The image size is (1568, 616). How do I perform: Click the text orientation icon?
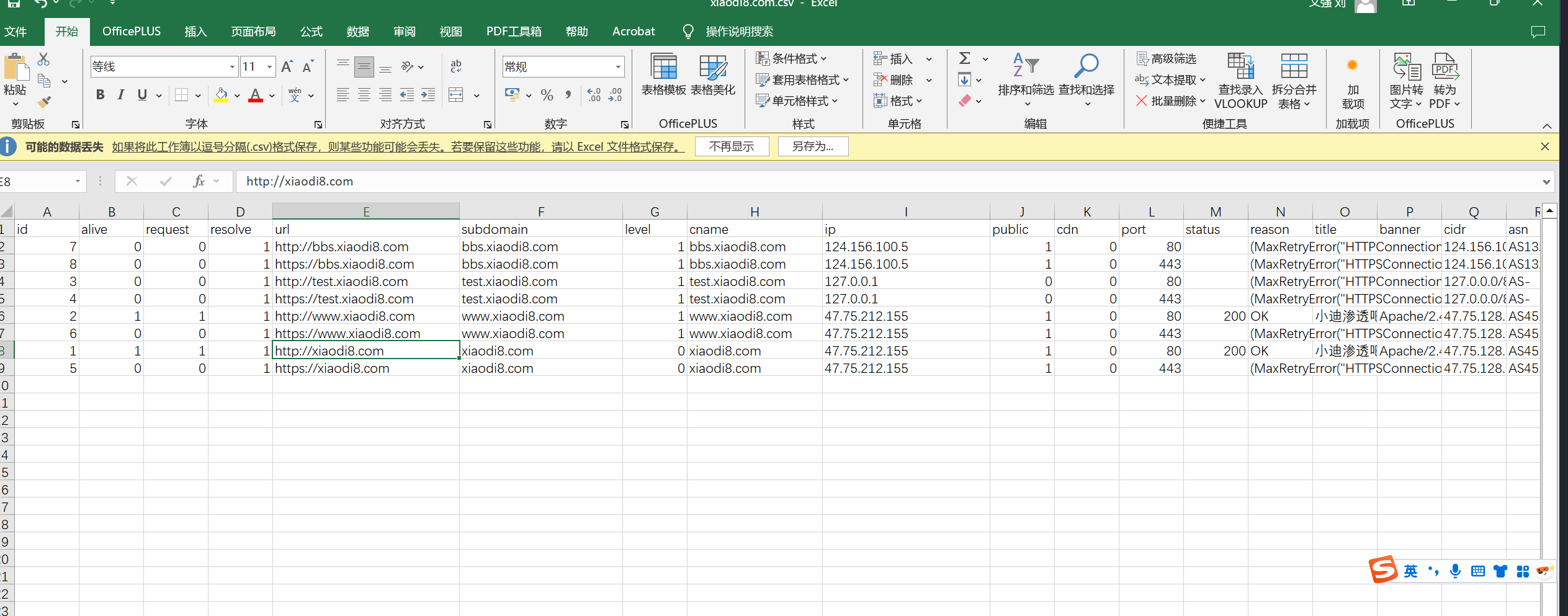408,66
